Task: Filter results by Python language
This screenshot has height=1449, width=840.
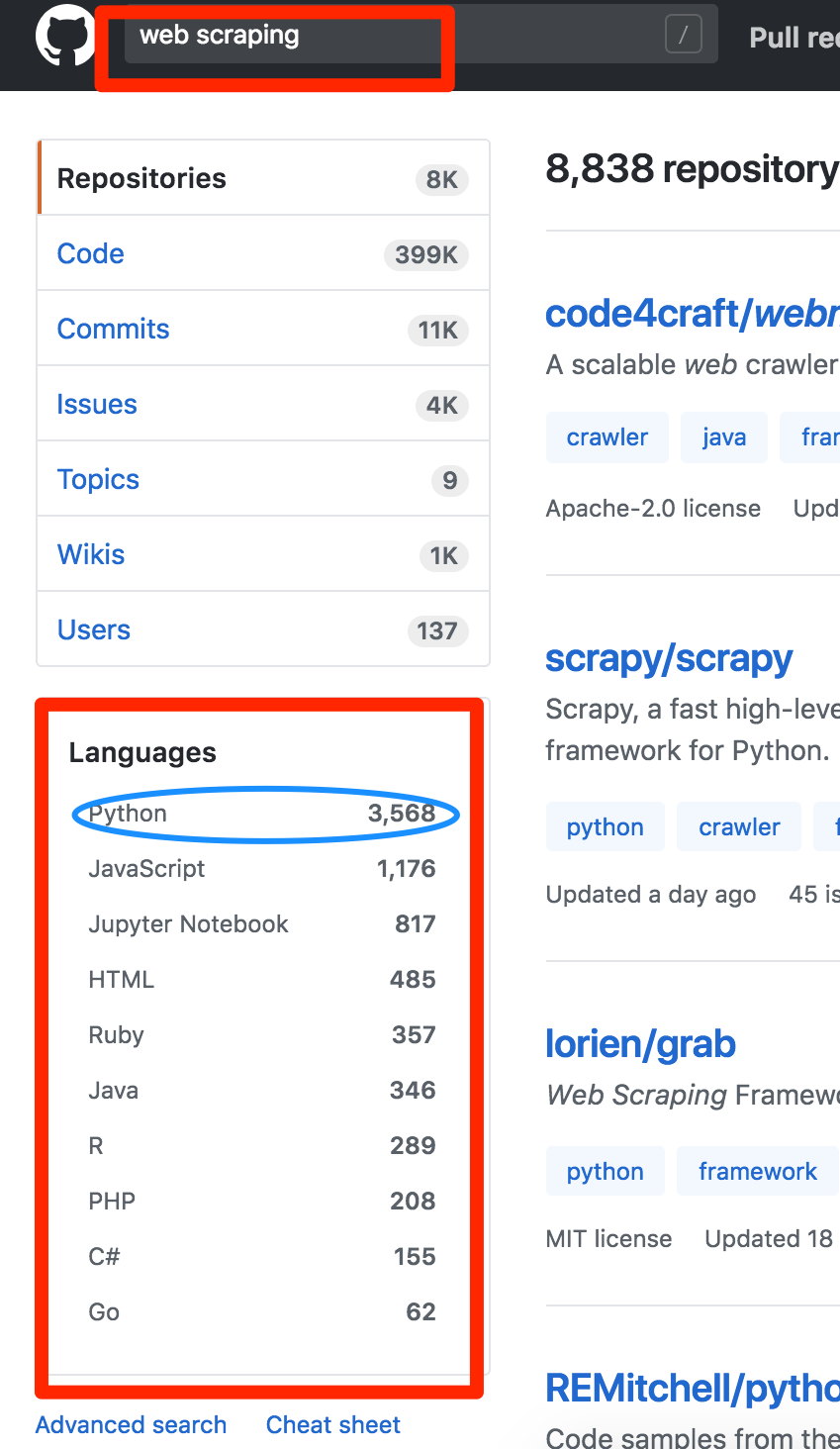Action: 129,814
